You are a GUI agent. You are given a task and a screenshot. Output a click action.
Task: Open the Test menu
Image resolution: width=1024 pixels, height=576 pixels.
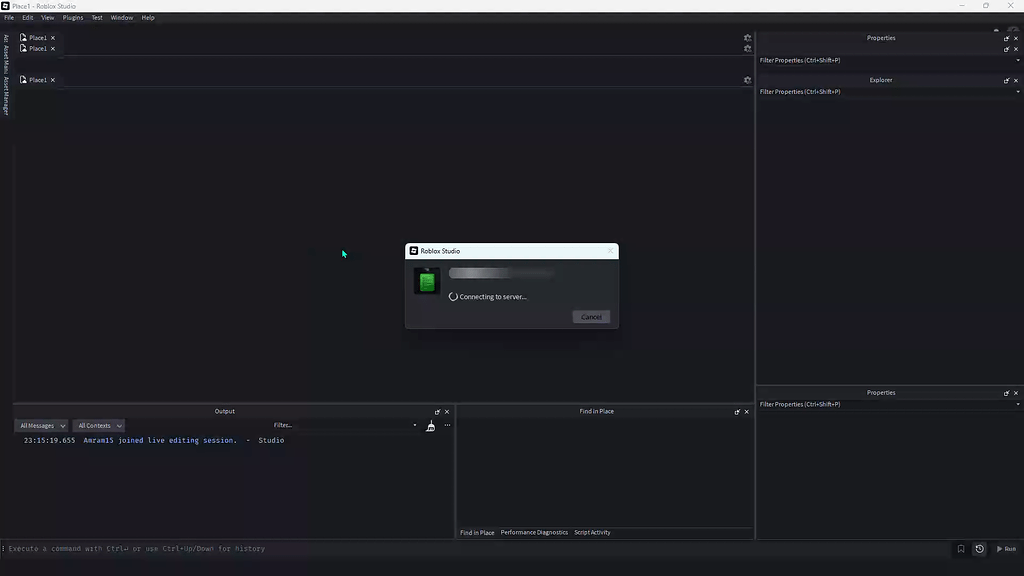click(x=97, y=18)
